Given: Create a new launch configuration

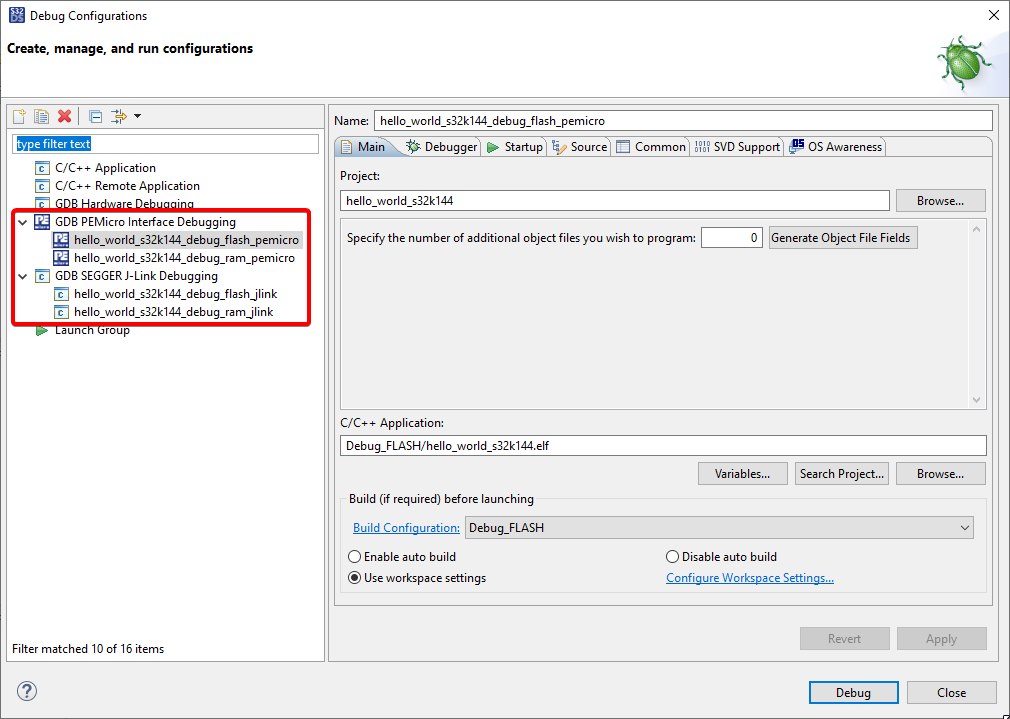Looking at the screenshot, I should (x=18, y=116).
